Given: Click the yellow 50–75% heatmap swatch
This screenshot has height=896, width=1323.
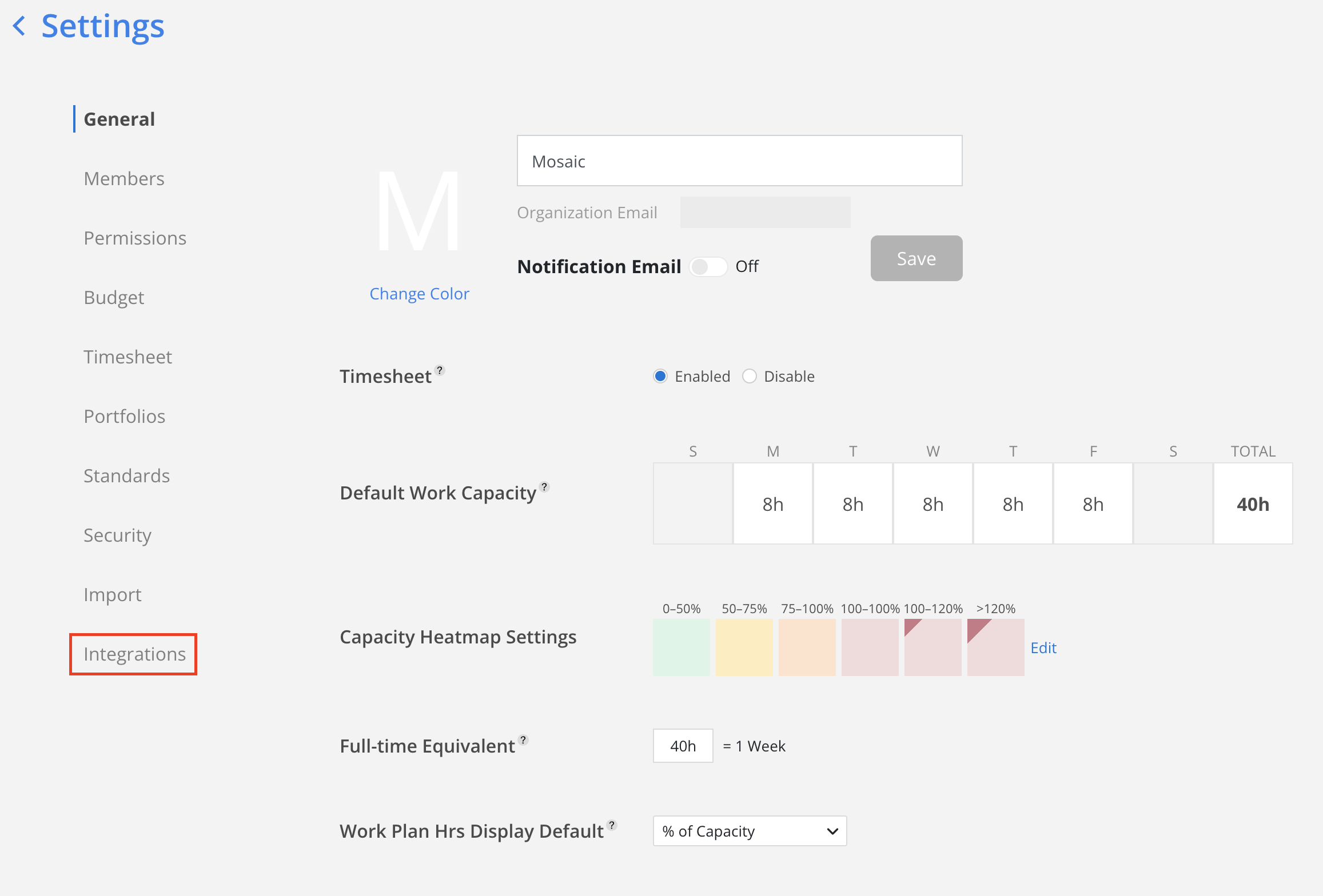Looking at the screenshot, I should 744,647.
